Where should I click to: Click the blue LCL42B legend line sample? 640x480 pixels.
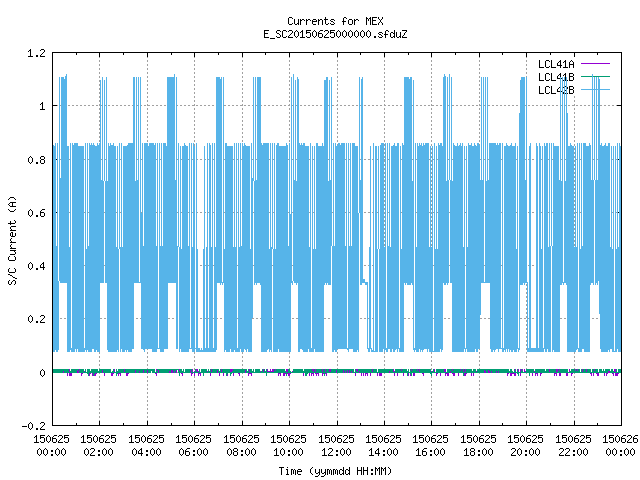click(595, 90)
